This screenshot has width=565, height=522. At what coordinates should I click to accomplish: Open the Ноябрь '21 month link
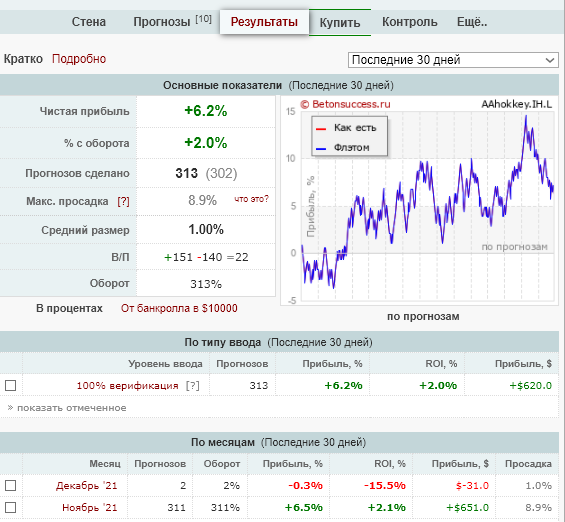click(x=90, y=508)
